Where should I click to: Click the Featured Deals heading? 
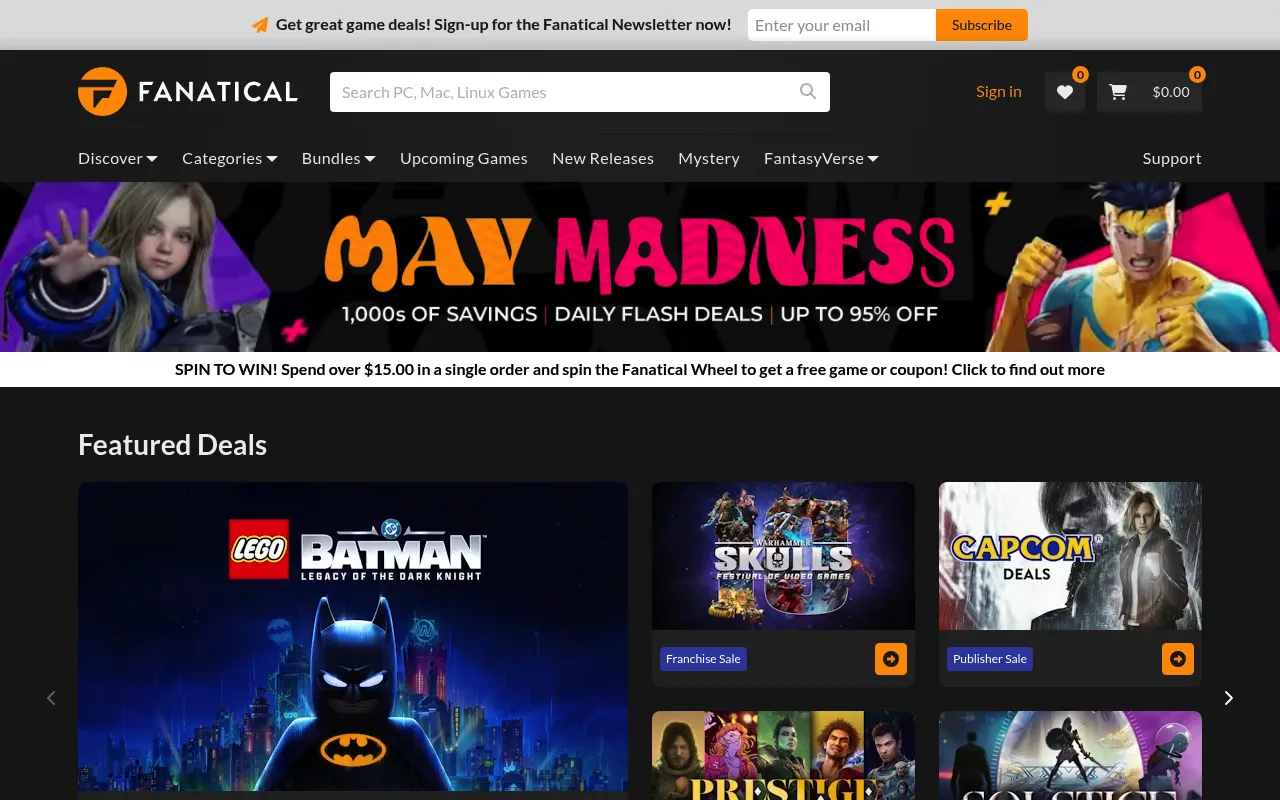click(x=173, y=445)
